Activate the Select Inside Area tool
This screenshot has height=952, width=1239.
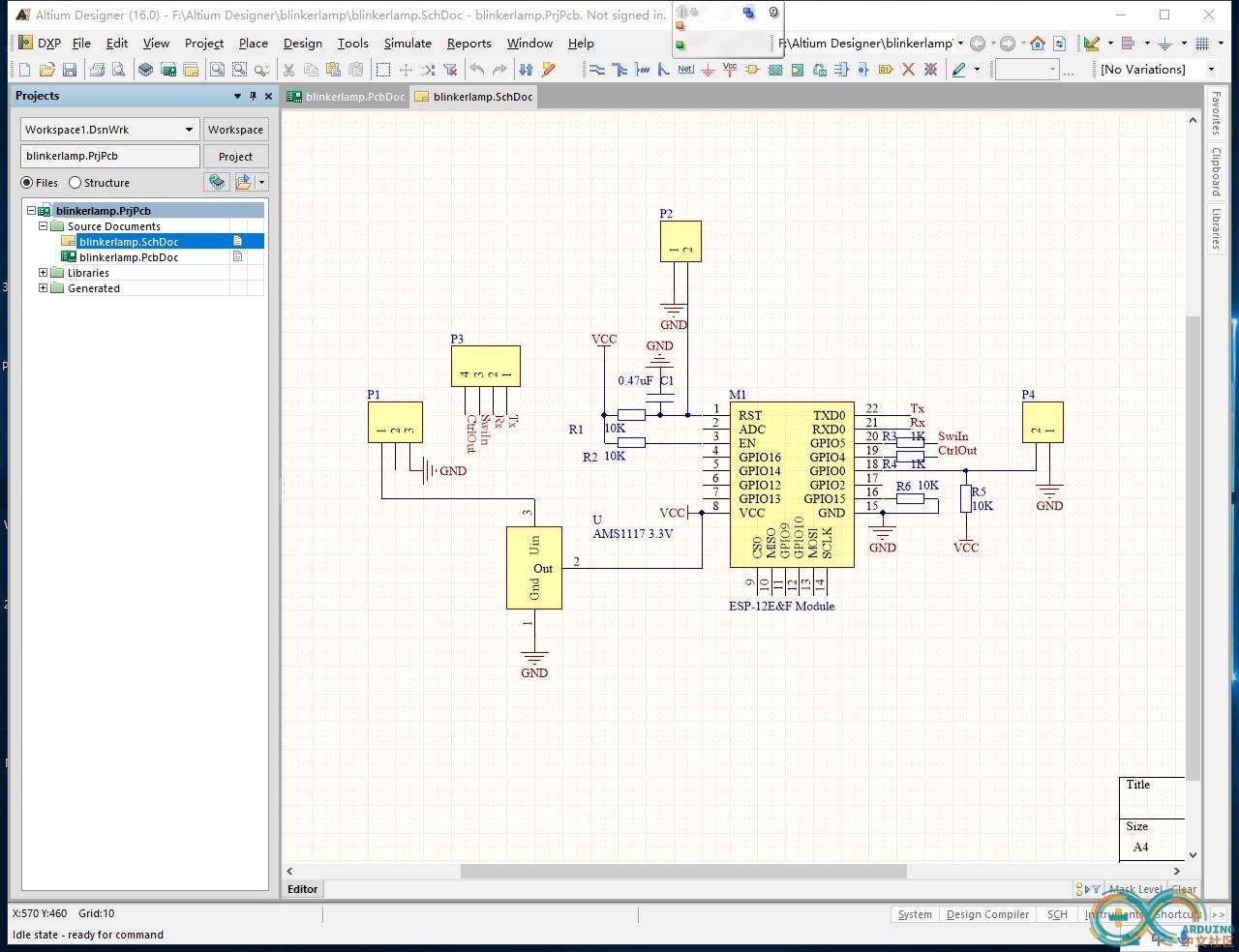click(x=383, y=70)
